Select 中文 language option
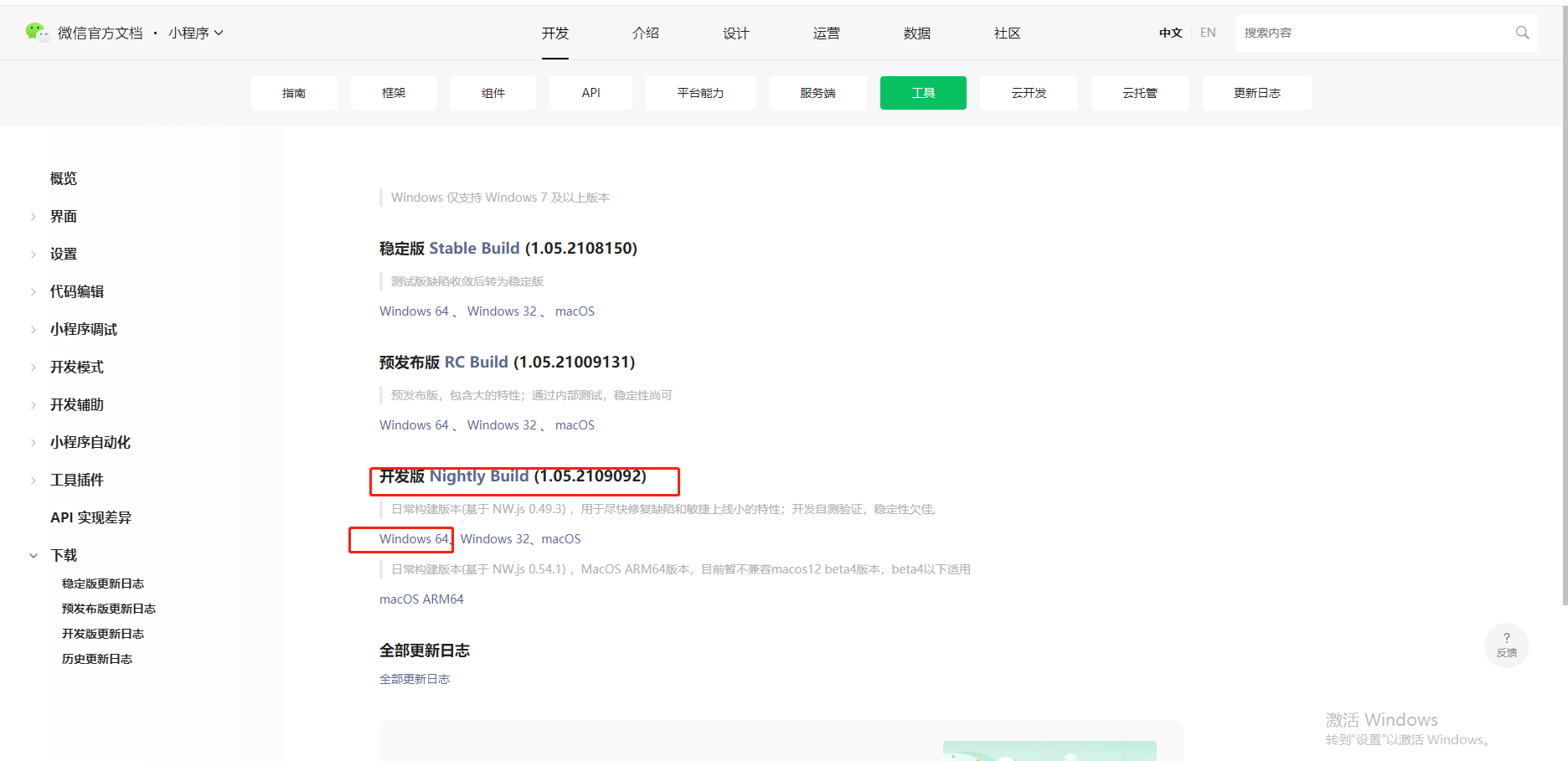This screenshot has width=1568, height=761. [1170, 33]
